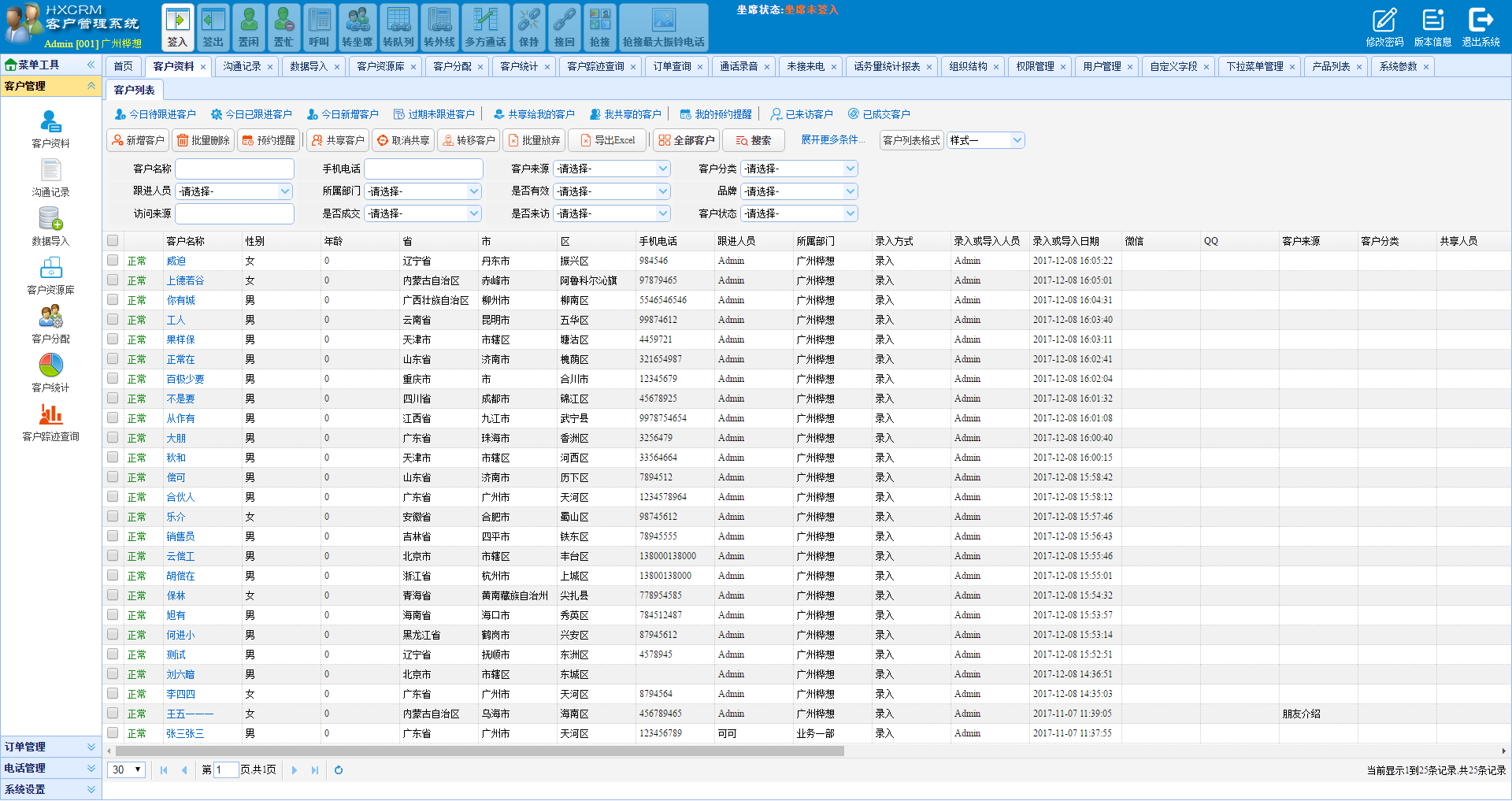Click the 手机电话 input field

point(424,169)
